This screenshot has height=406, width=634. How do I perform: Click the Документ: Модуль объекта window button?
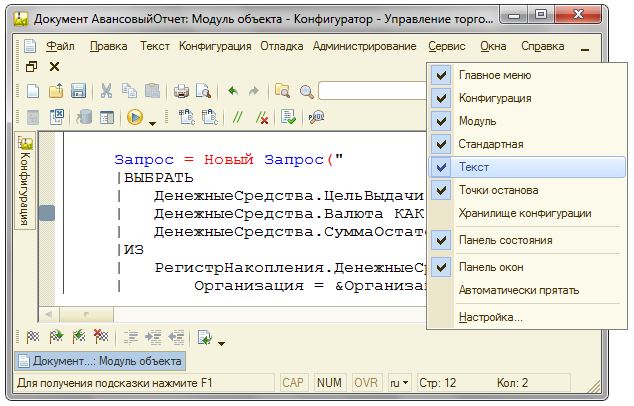click(99, 361)
